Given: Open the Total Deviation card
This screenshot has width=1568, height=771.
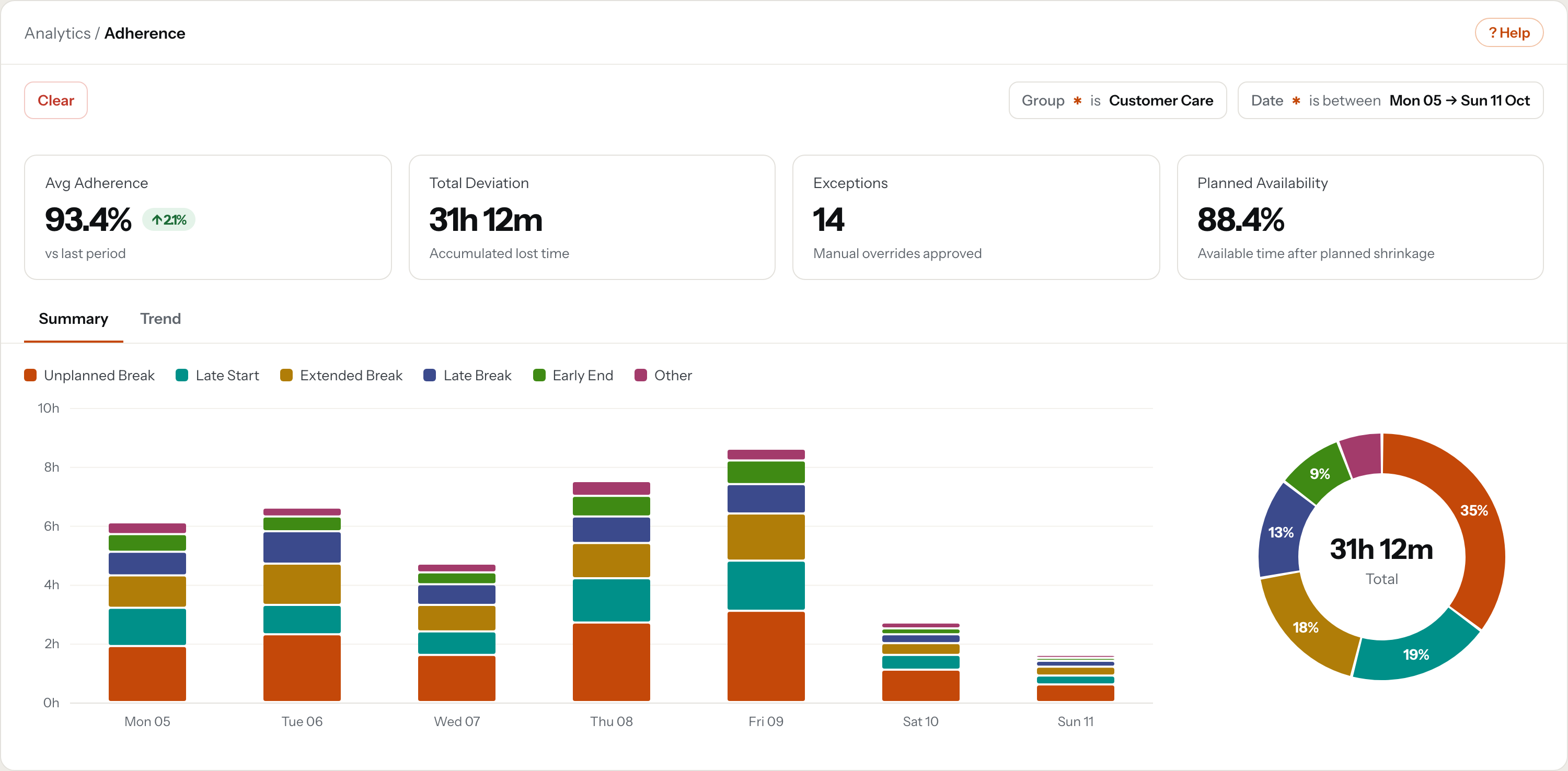Looking at the screenshot, I should coord(592,217).
